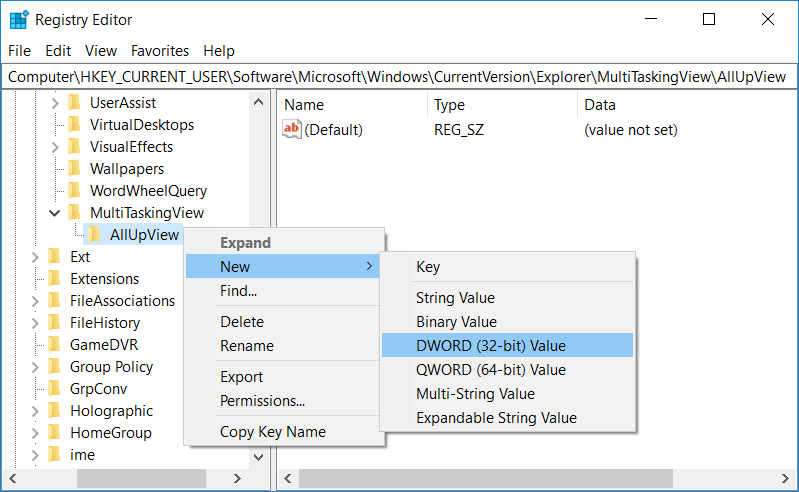Click the WordWheelQuery folder icon
The width and height of the screenshot is (799, 492).
(x=74, y=191)
